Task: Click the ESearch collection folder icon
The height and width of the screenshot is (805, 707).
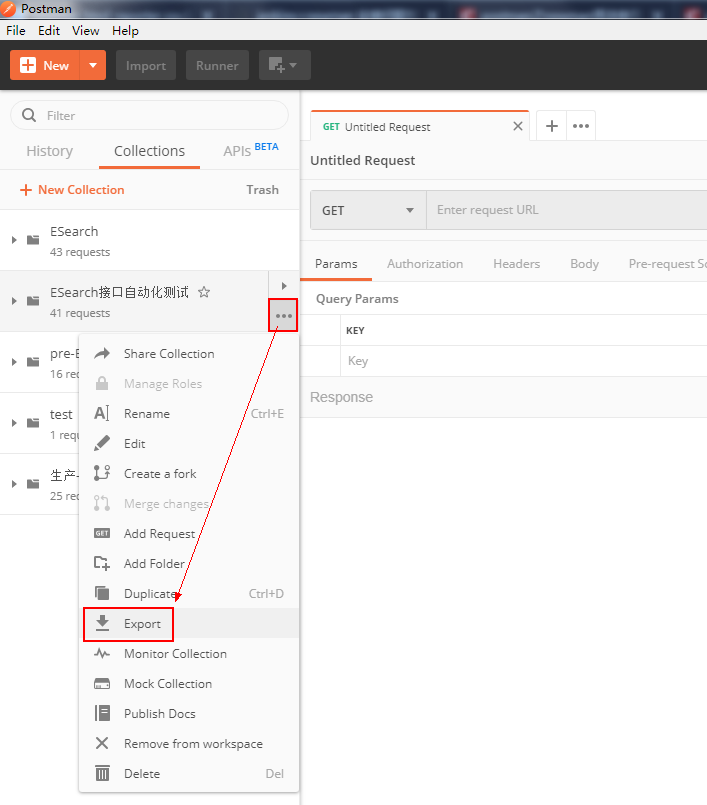Action: coord(33,240)
